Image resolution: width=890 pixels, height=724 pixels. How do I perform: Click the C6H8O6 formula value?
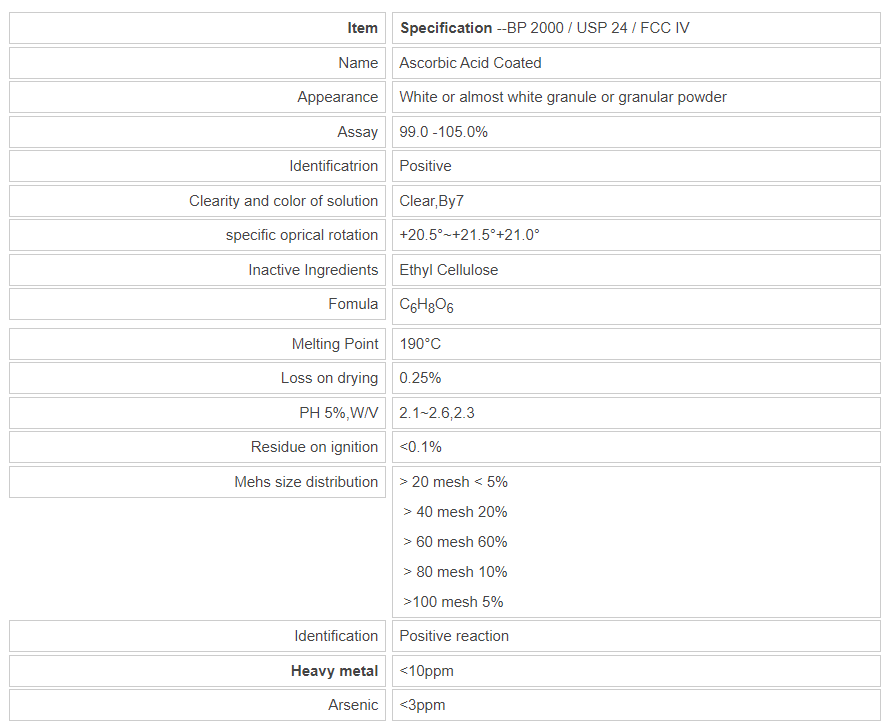click(x=426, y=306)
